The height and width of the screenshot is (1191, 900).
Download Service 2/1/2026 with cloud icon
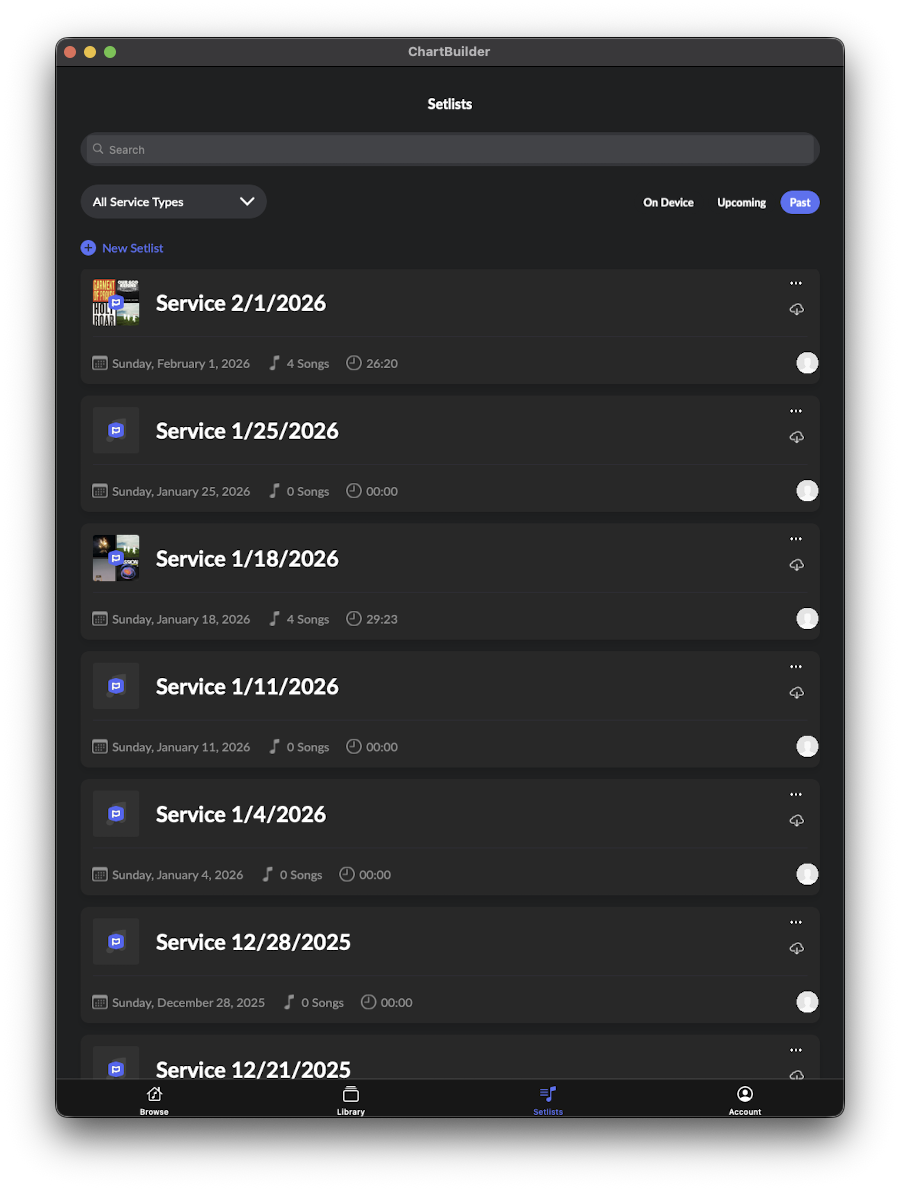[796, 309]
